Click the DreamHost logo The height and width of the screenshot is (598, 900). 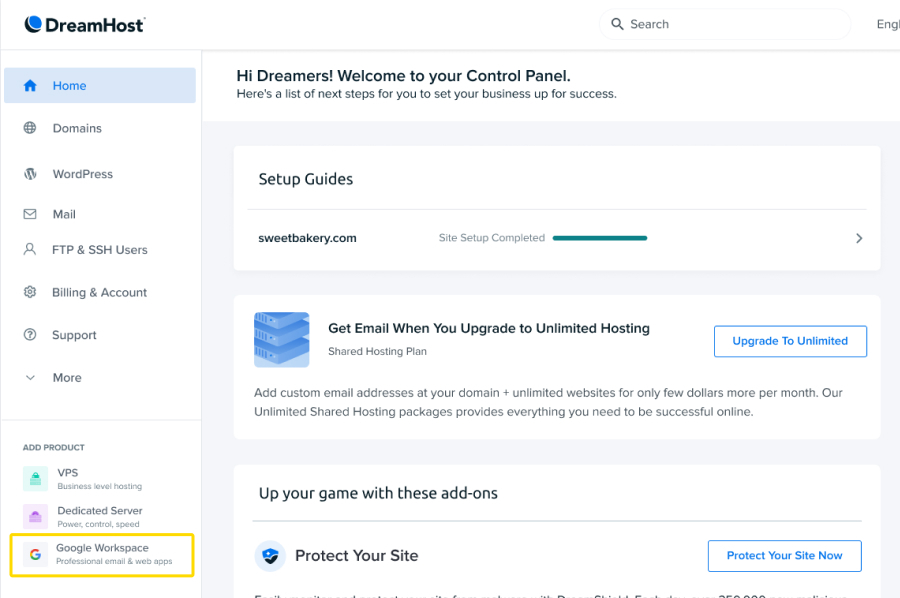point(84,24)
